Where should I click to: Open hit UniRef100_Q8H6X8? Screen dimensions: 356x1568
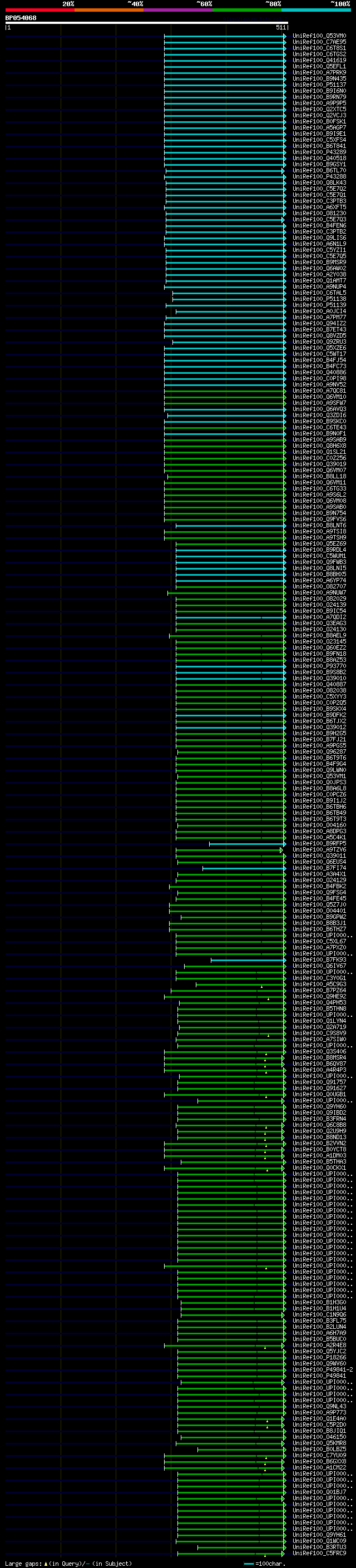point(319,446)
